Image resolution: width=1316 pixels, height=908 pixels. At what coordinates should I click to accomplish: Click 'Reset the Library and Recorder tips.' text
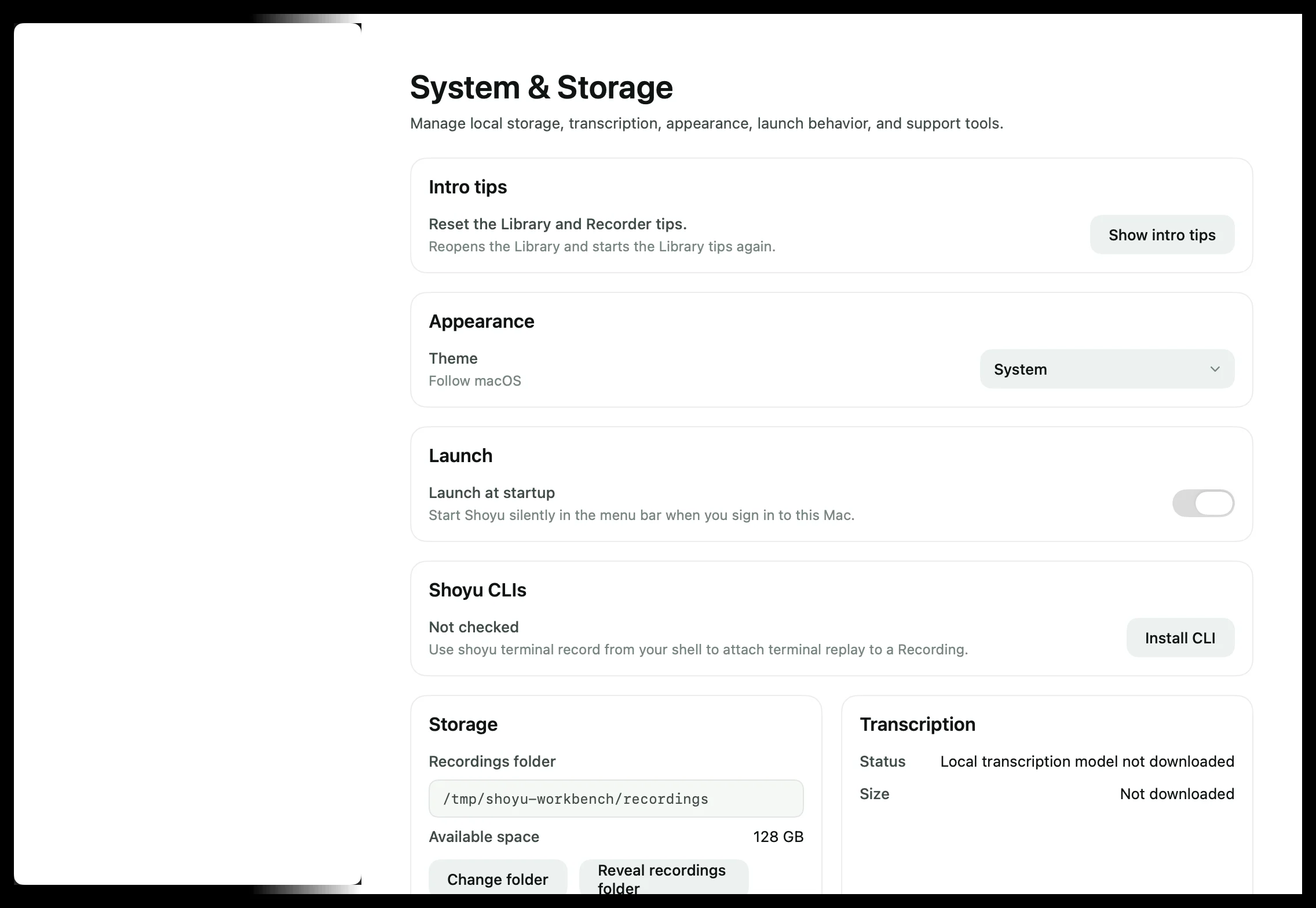click(x=557, y=224)
